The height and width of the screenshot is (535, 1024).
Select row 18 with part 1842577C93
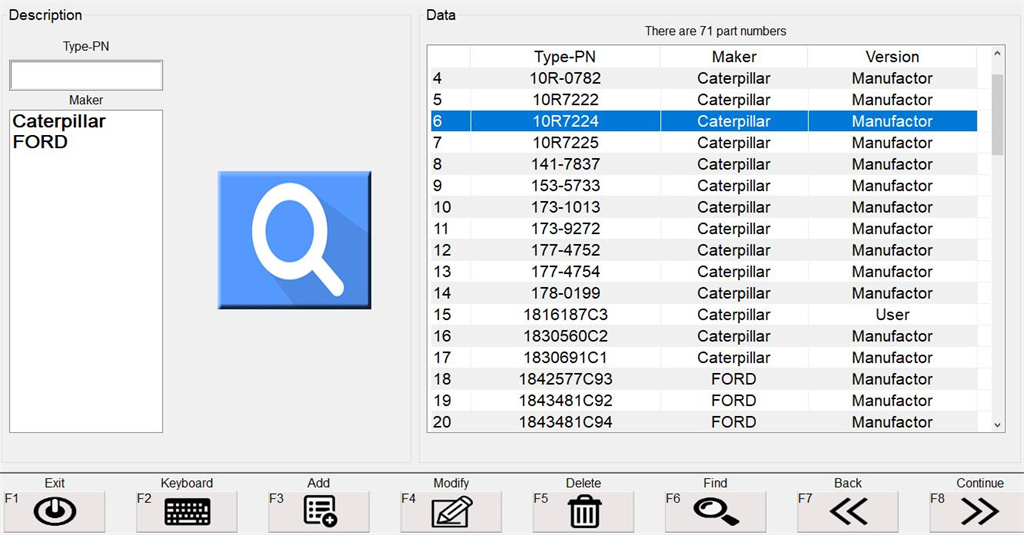[x=564, y=379]
